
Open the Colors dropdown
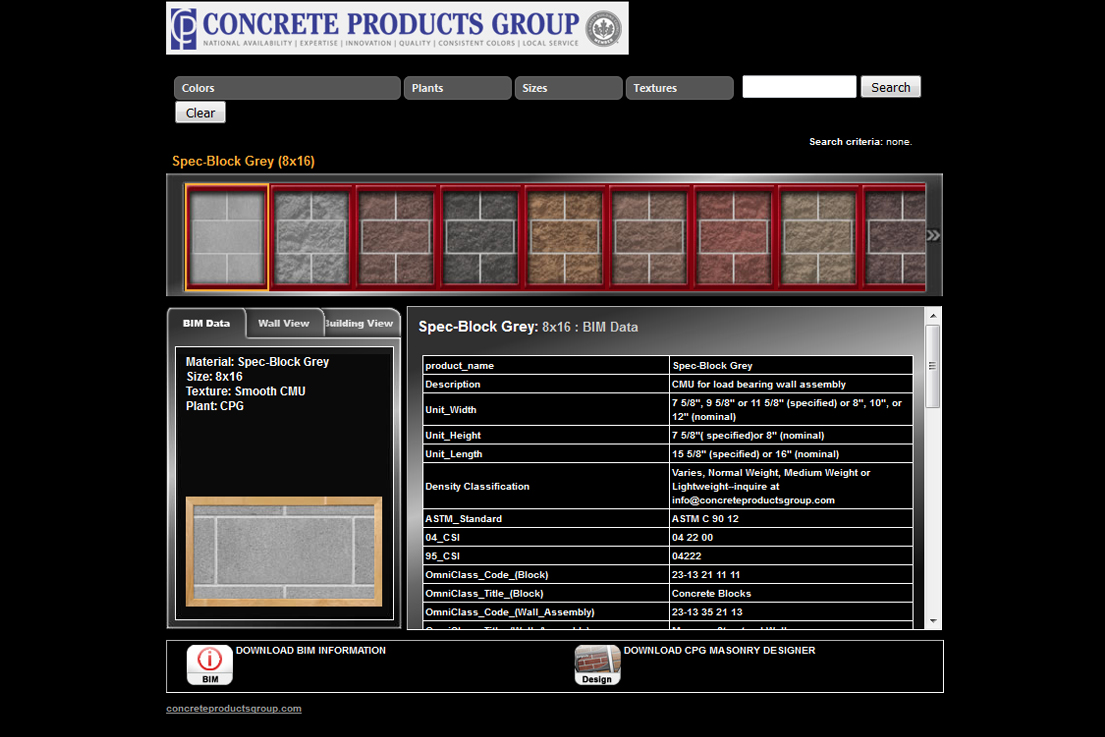pyautogui.click(x=287, y=88)
